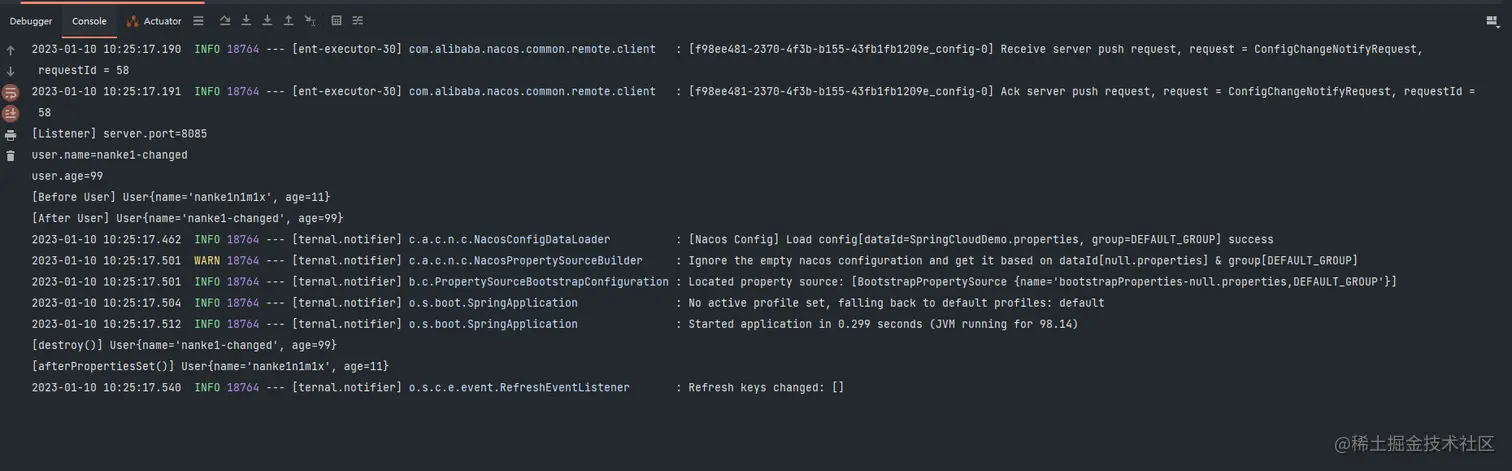Click the Step Over icon
This screenshot has height=471, width=1512.
(225, 21)
